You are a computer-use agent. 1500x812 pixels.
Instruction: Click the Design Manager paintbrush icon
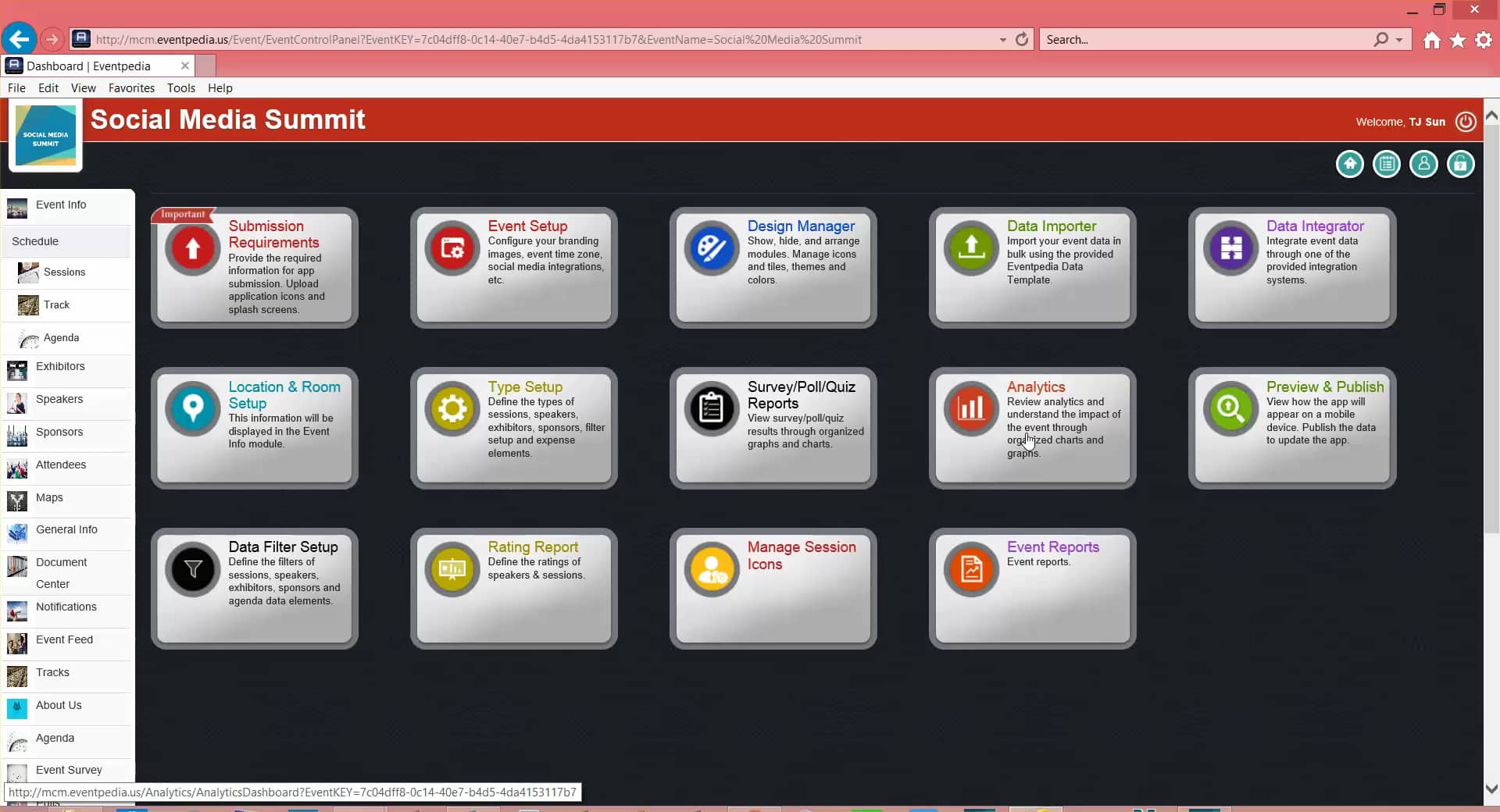click(711, 248)
